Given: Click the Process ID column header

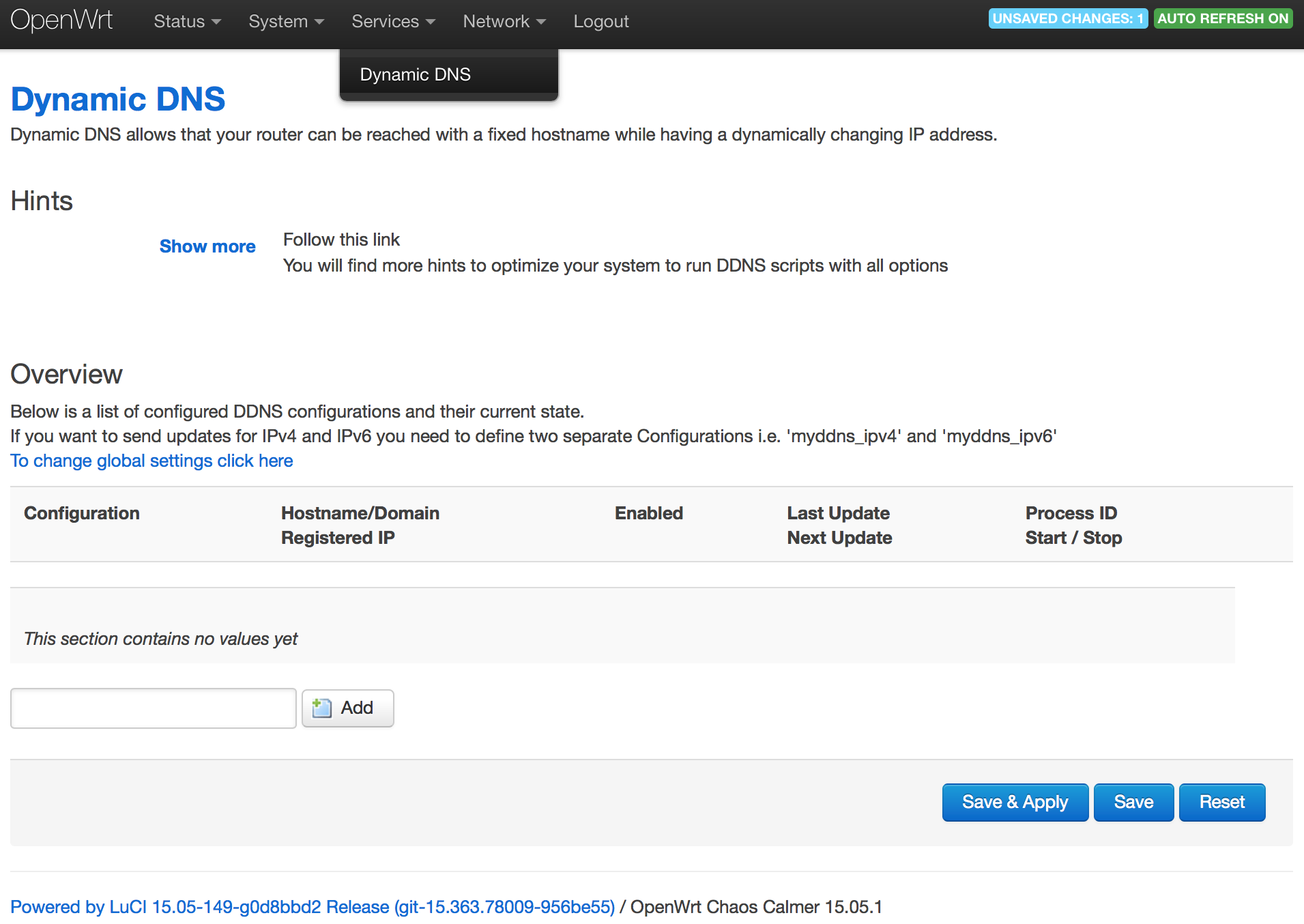Looking at the screenshot, I should coord(1071,513).
